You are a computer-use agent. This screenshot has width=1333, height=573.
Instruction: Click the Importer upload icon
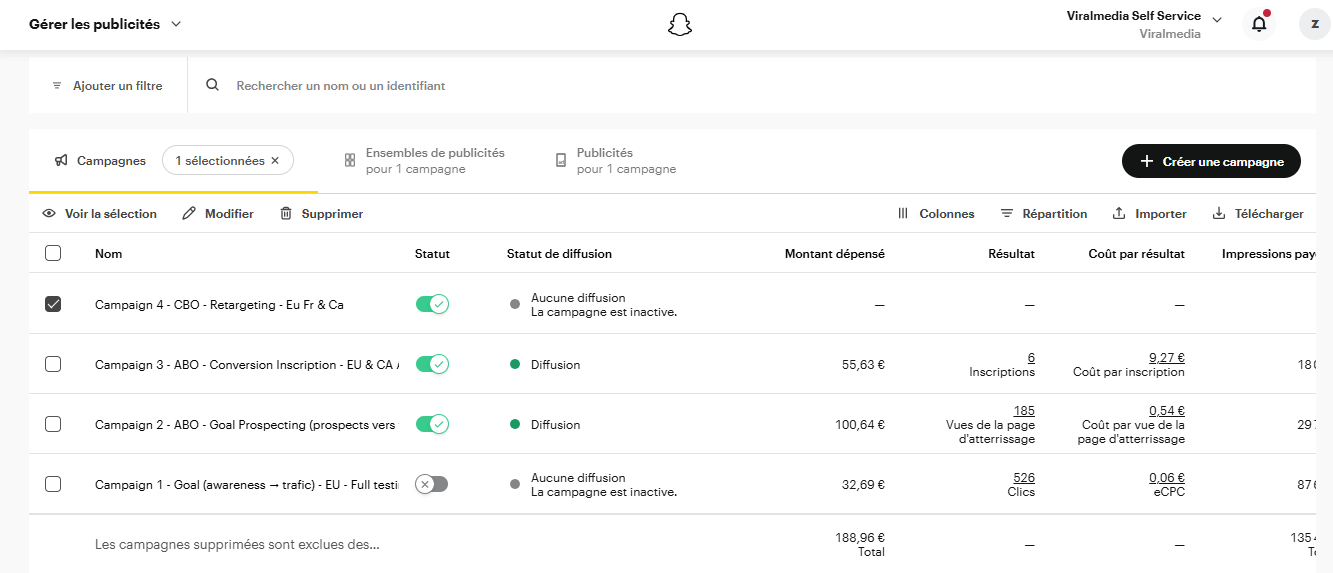(1119, 214)
